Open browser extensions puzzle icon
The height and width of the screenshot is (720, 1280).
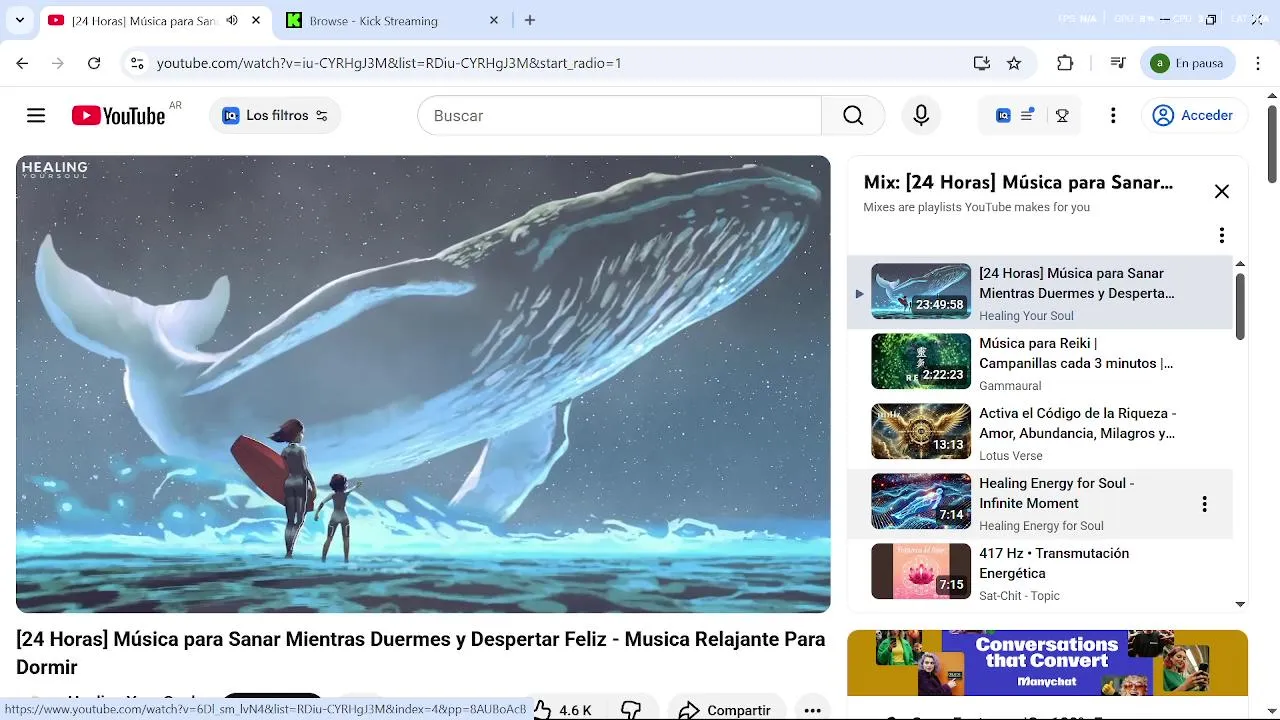1065,63
